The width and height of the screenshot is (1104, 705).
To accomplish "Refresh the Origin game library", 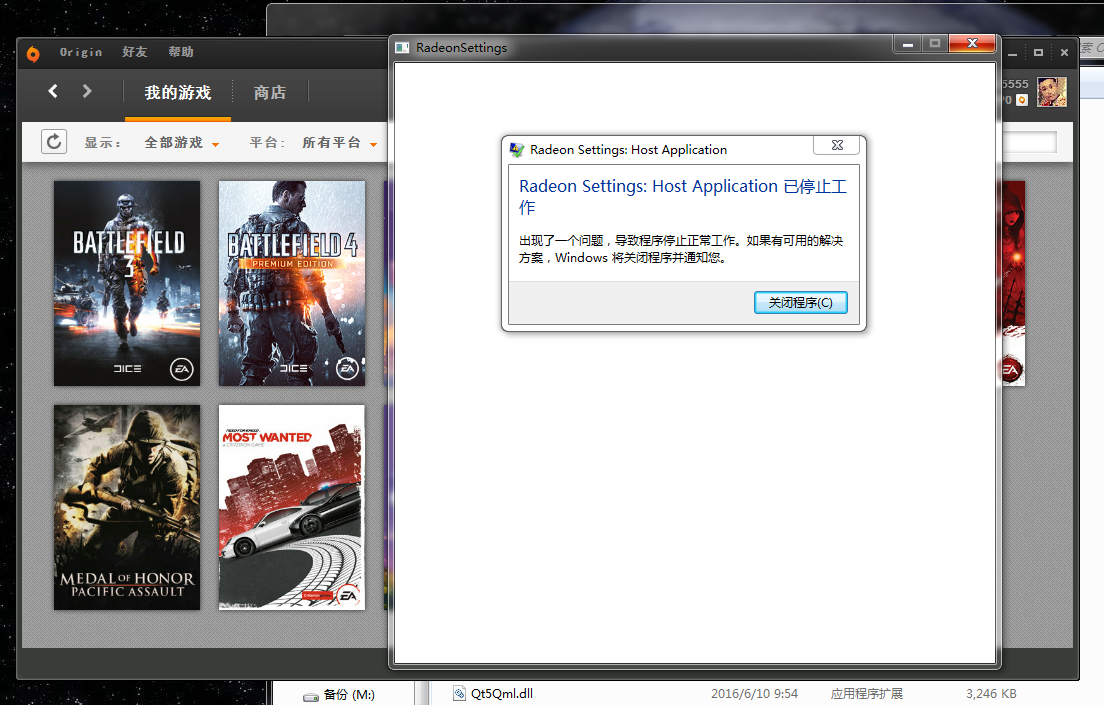I will 54,142.
